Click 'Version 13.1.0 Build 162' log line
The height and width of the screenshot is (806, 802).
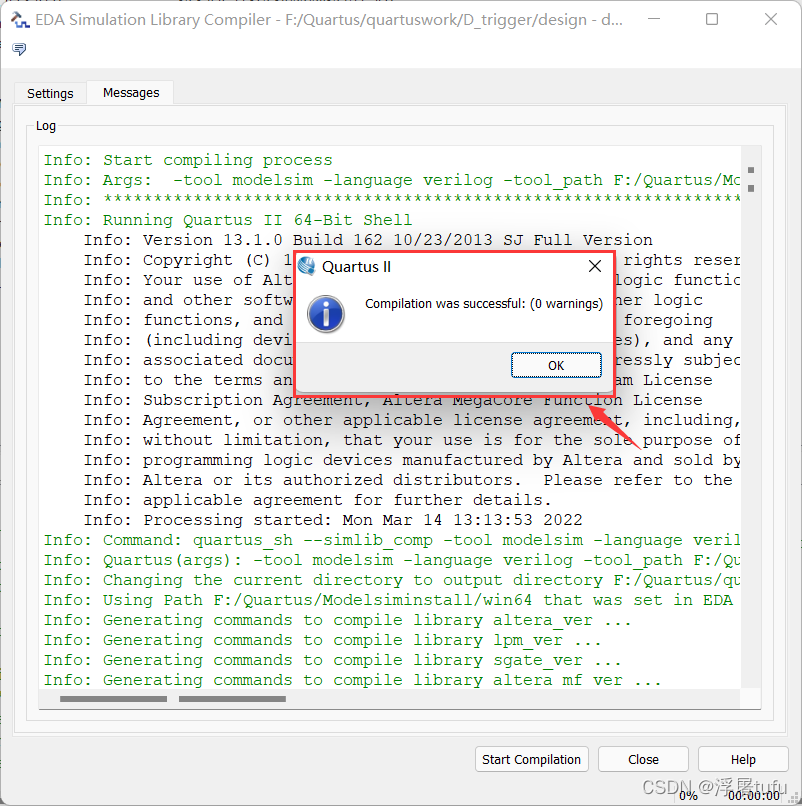[368, 240]
